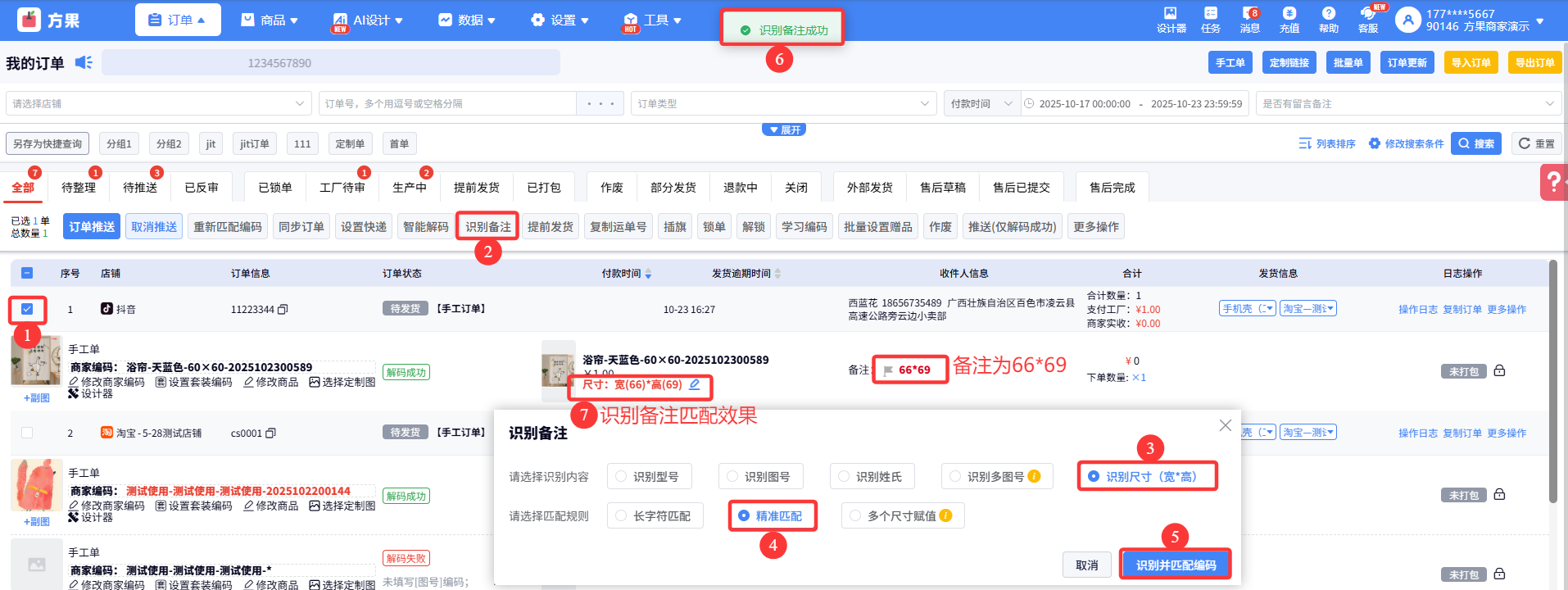Contact 客服 via its icon
1568x590 pixels.
(x=1367, y=13)
